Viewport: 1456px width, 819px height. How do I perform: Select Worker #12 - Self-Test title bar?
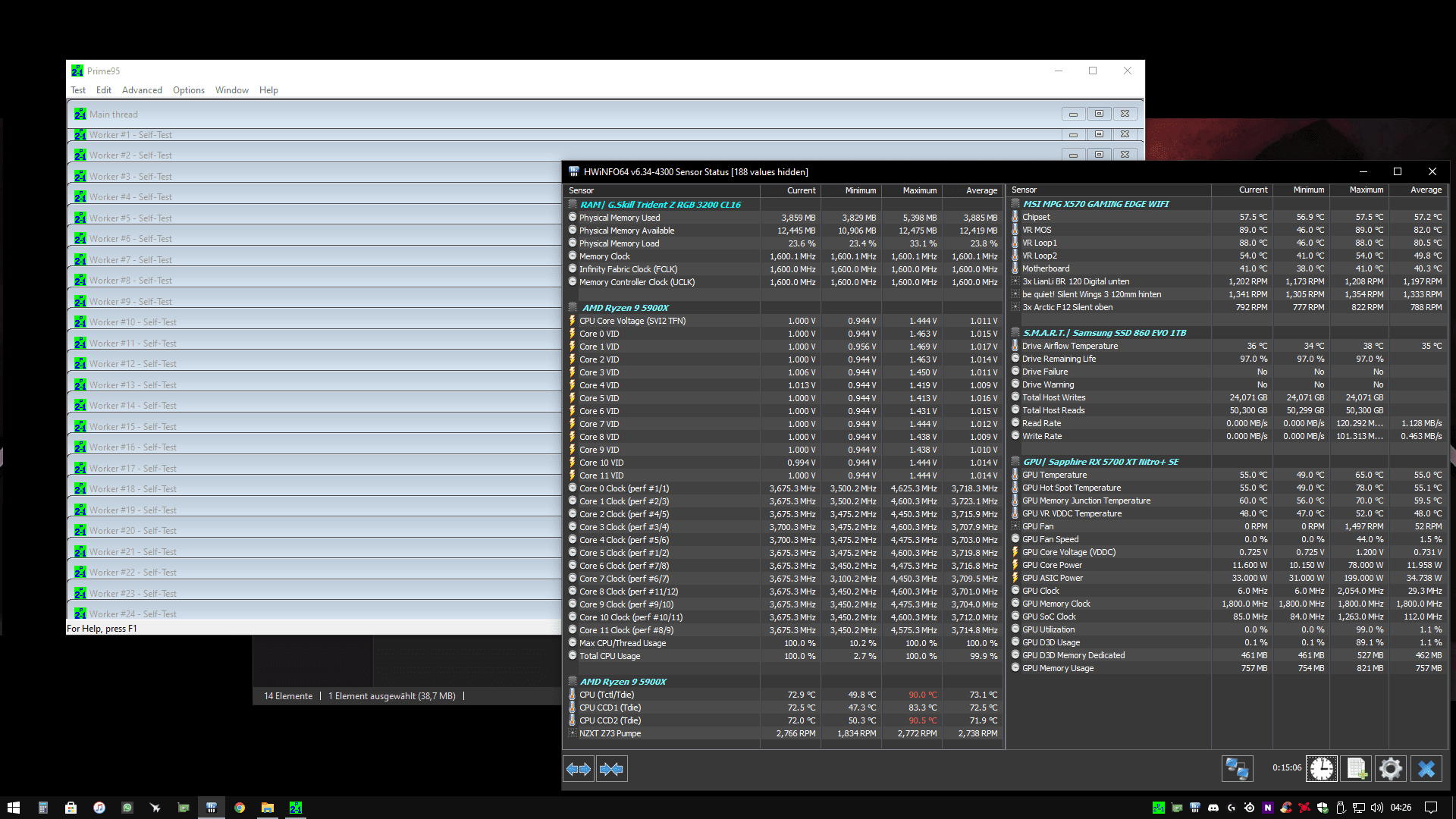tap(314, 364)
